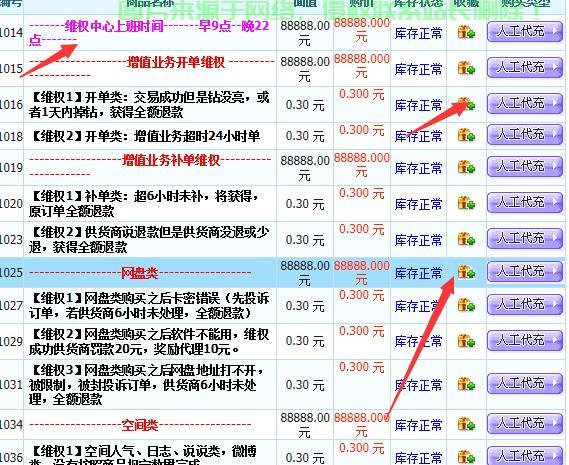Open item 增值业务超时24小时单
The image size is (569, 465).
[145, 136]
